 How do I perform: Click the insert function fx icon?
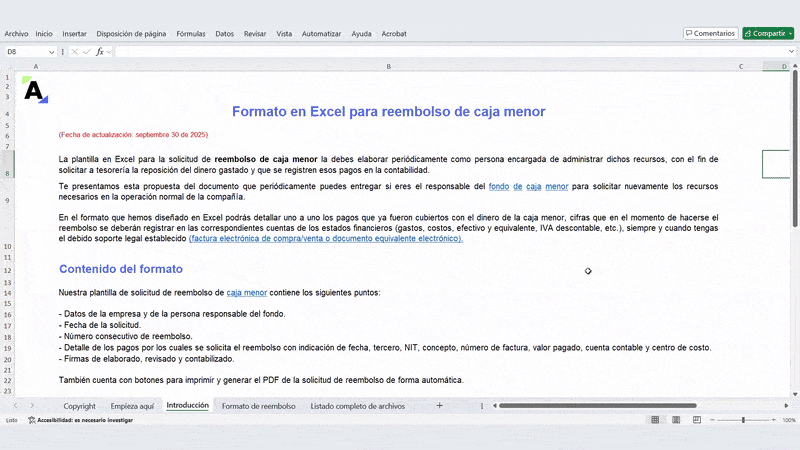[100, 51]
